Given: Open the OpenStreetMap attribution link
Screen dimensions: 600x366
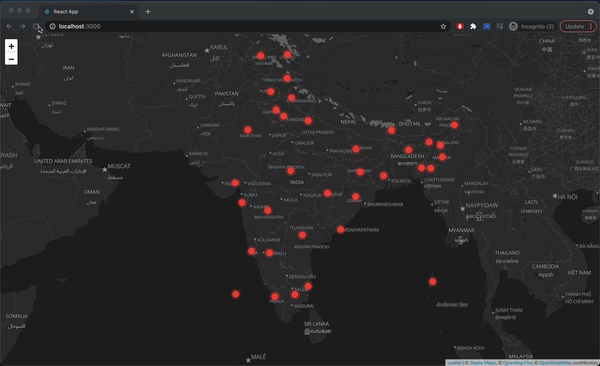Looking at the screenshot, I should 555,363.
